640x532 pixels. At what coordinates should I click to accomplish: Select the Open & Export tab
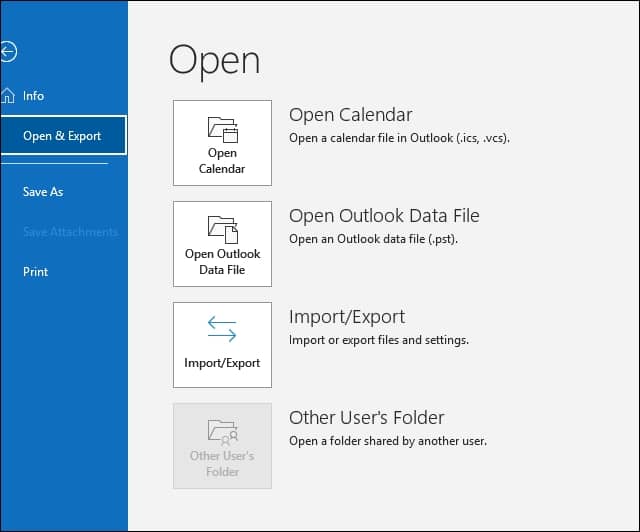tap(63, 136)
